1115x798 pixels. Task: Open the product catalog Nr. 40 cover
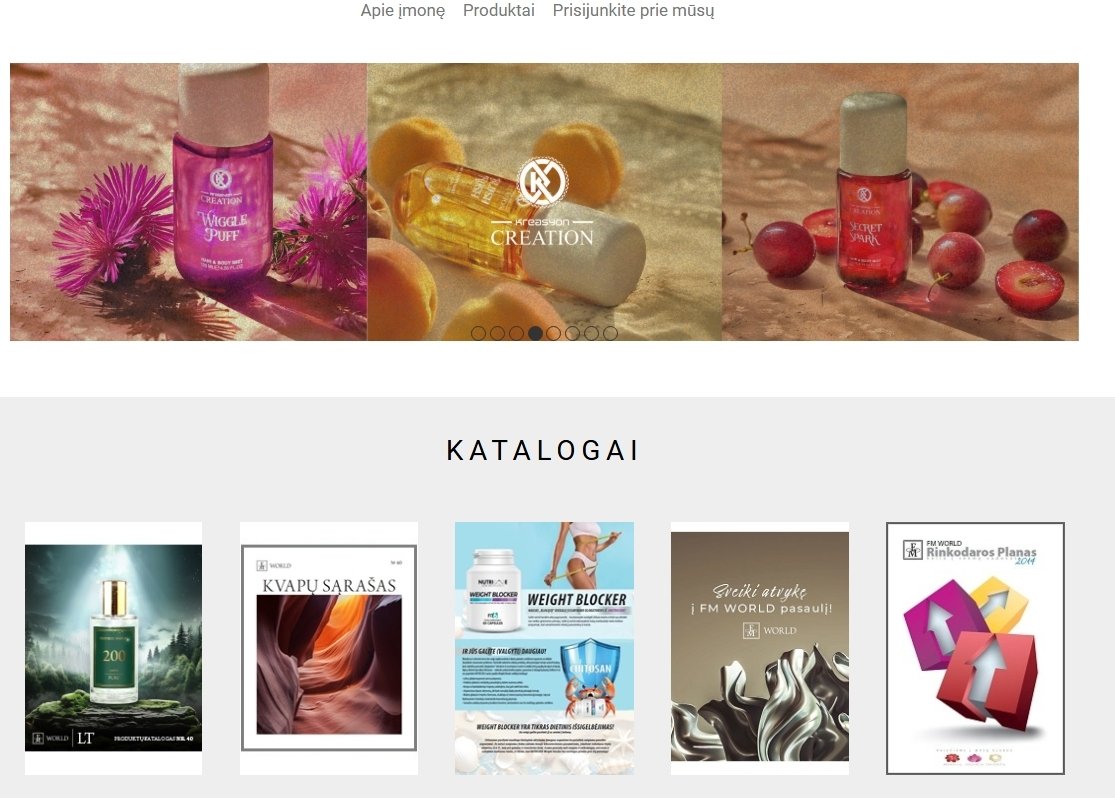coord(114,648)
